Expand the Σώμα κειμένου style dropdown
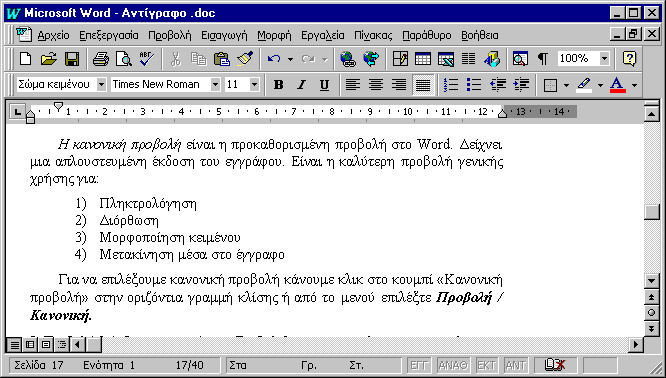 pyautogui.click(x=101, y=85)
